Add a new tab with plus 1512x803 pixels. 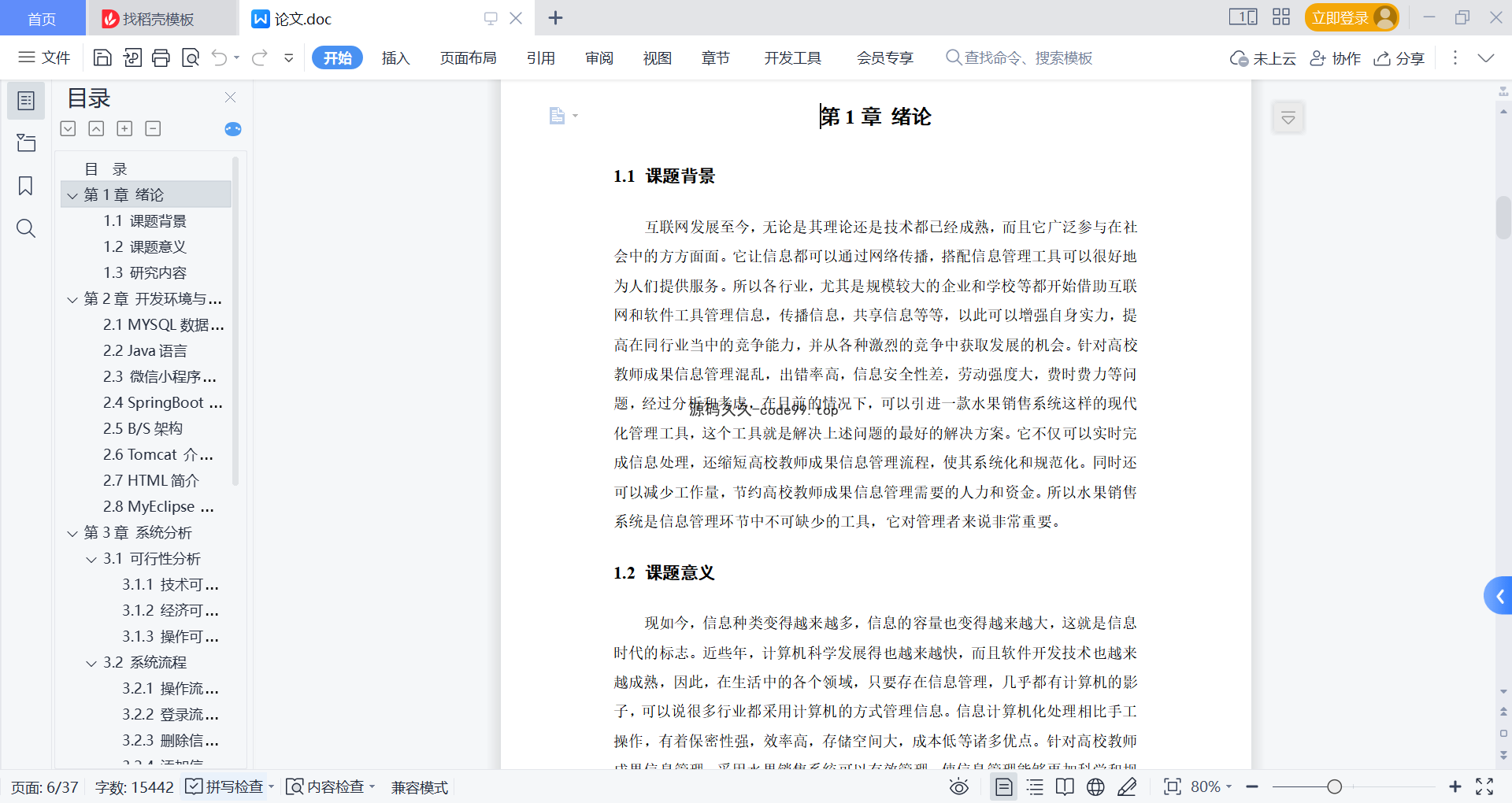coord(555,17)
